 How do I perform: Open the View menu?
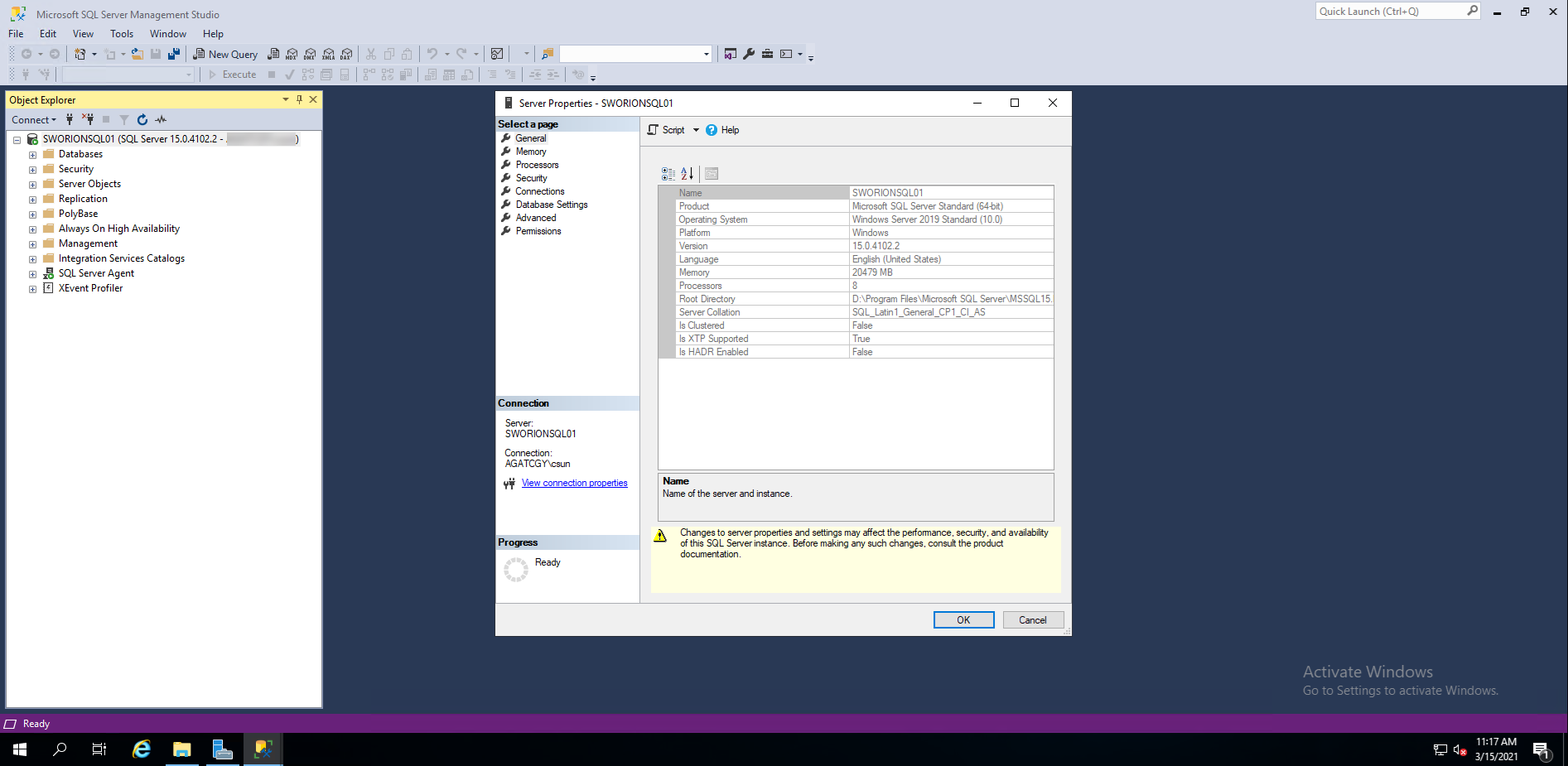[83, 34]
